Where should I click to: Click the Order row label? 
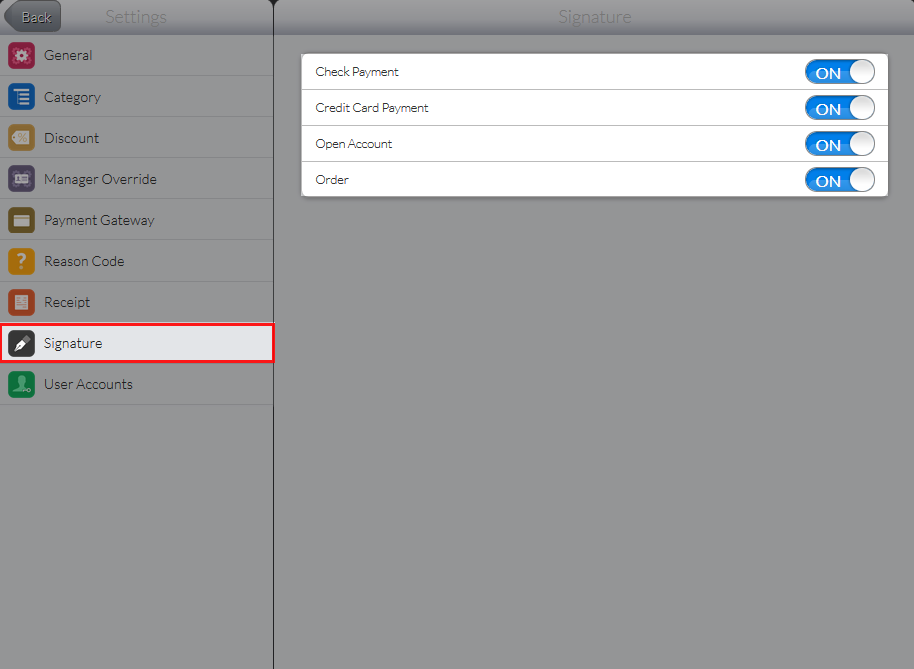(332, 179)
